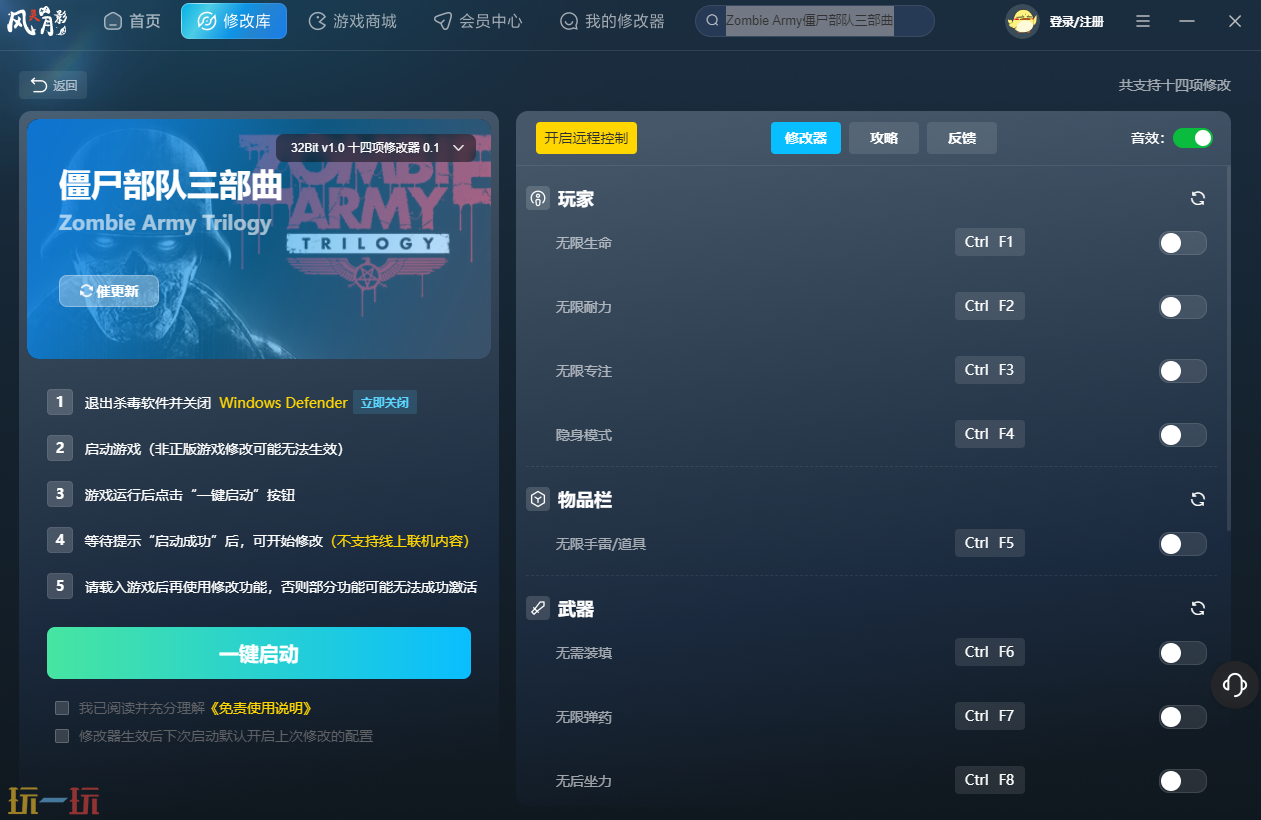The width and height of the screenshot is (1261, 820).
Task: Toggle 无限手雷/道具 switch
Action: coord(1183,544)
